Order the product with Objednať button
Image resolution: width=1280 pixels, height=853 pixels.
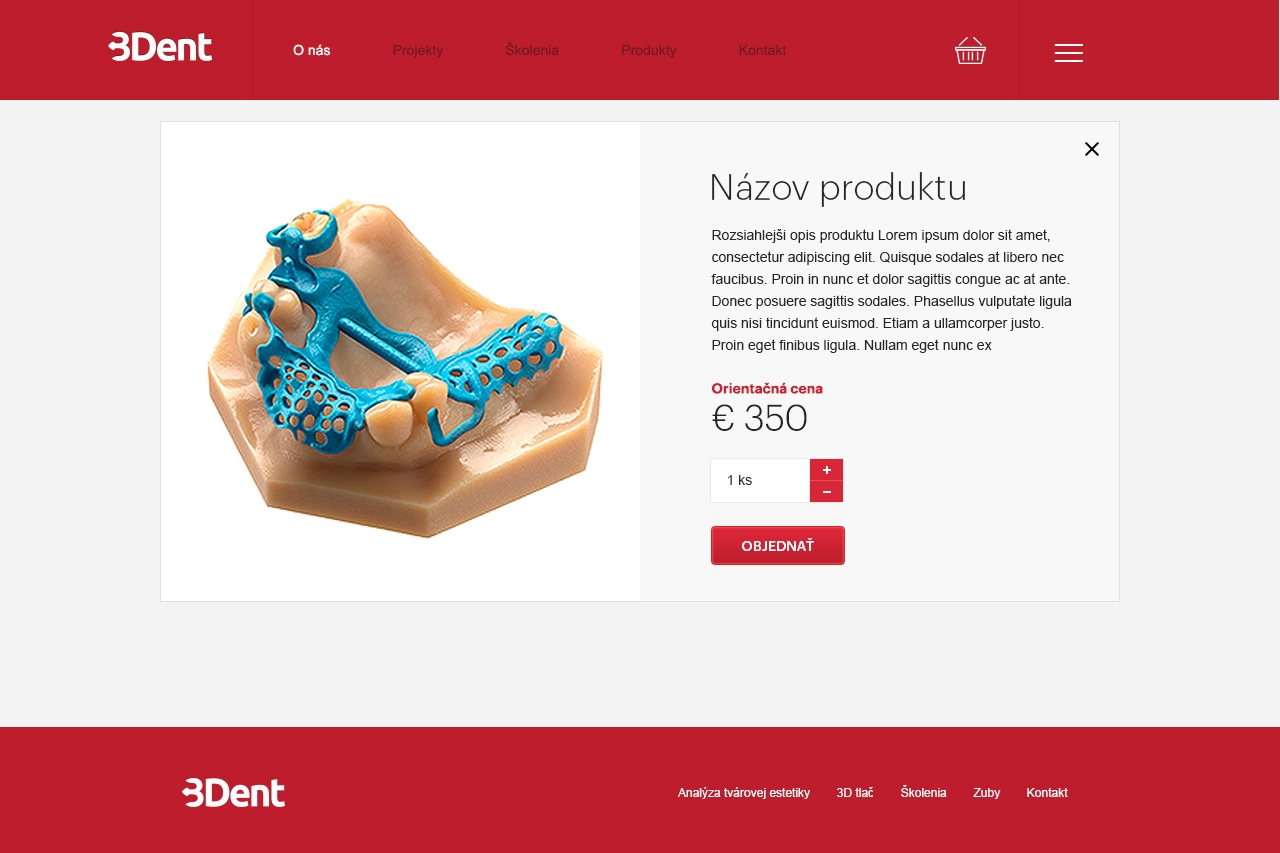point(778,546)
